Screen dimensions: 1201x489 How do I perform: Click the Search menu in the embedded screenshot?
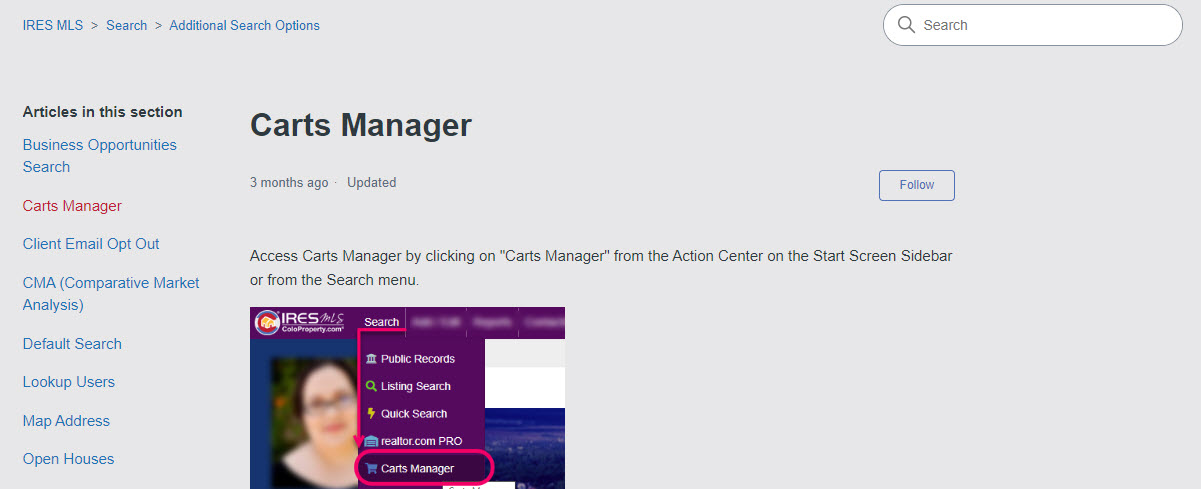[382, 322]
